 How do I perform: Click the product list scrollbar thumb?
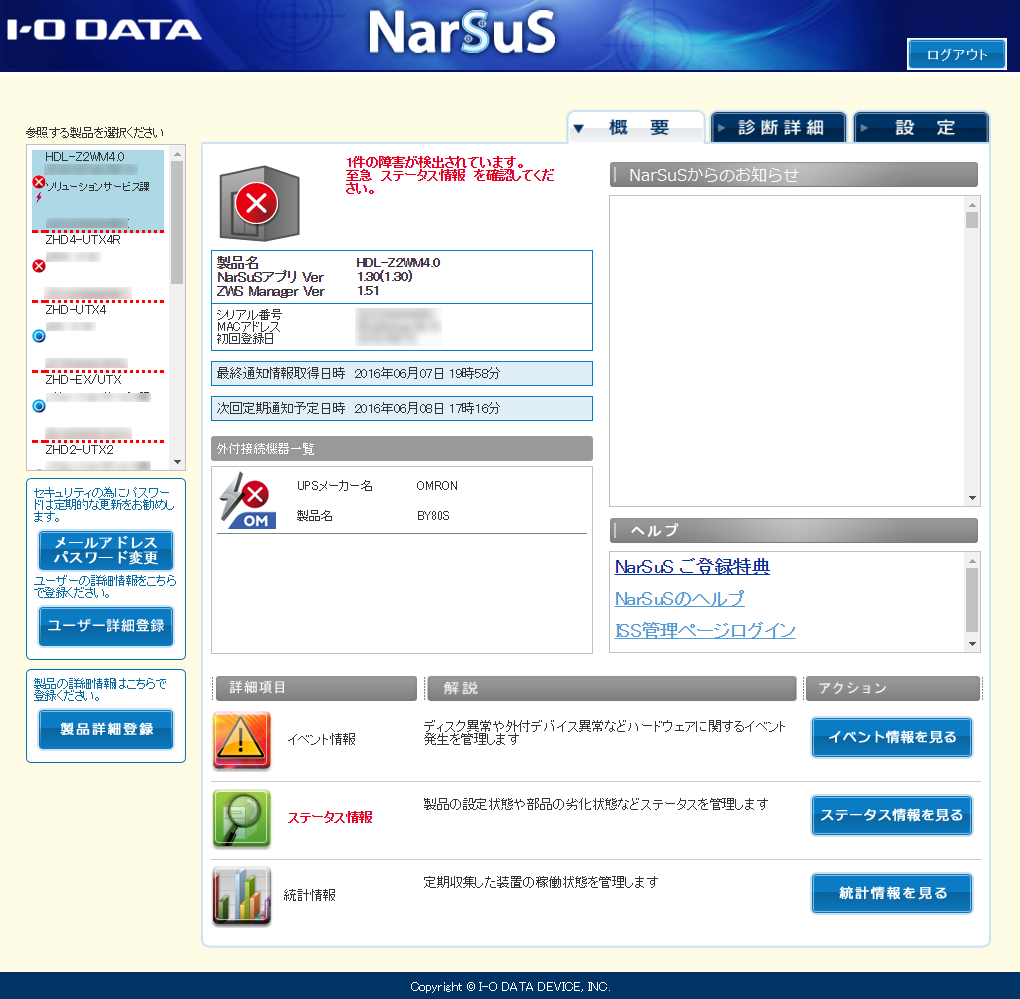click(177, 222)
